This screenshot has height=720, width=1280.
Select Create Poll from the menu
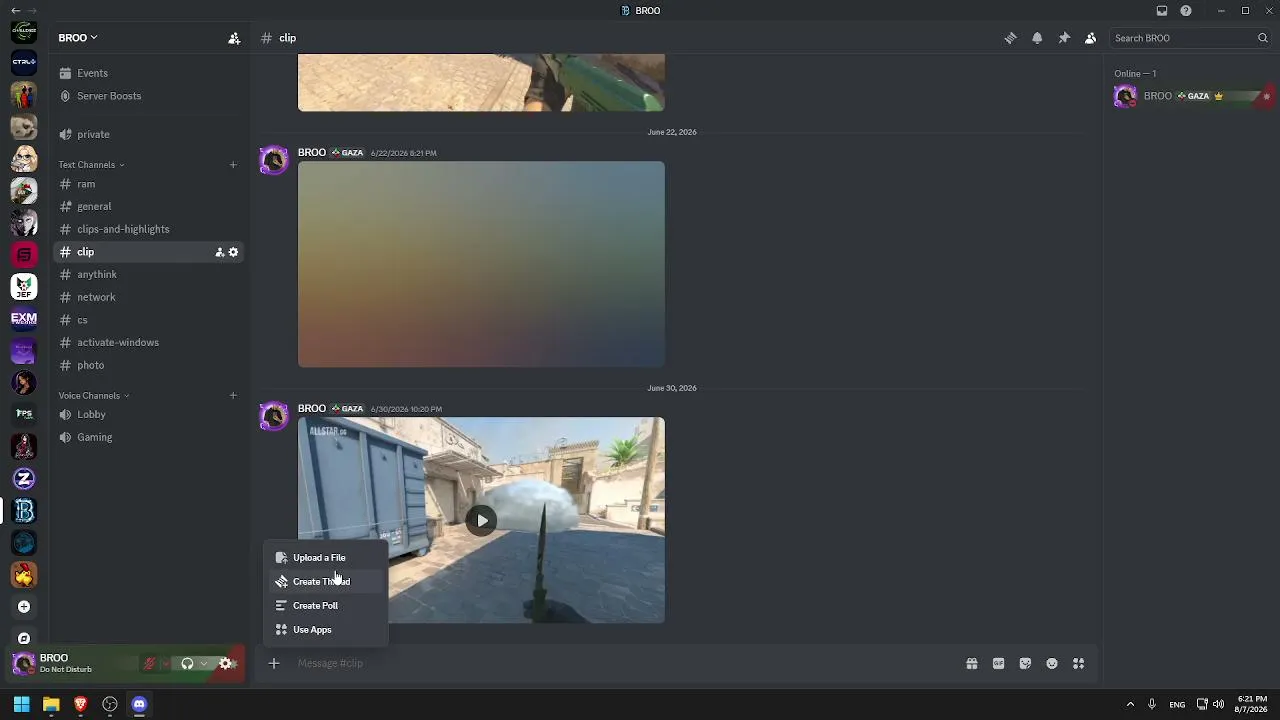point(325,606)
